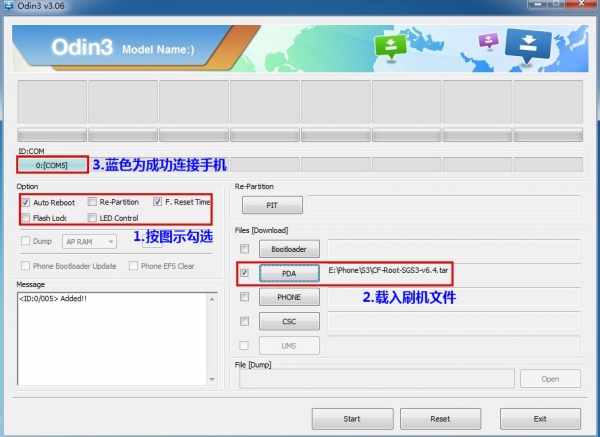
Task: Enable Phone Bootloader Update checkbox
Action: coord(26,266)
